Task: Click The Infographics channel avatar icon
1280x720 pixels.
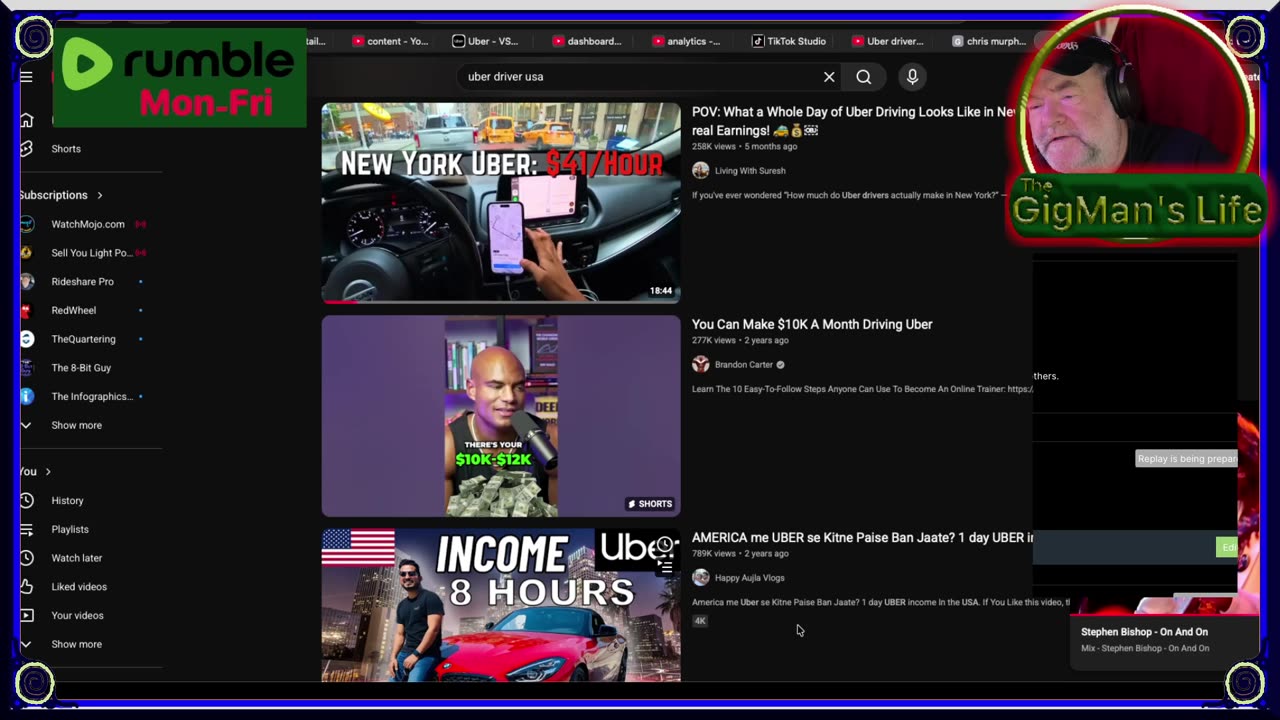Action: tap(27, 396)
